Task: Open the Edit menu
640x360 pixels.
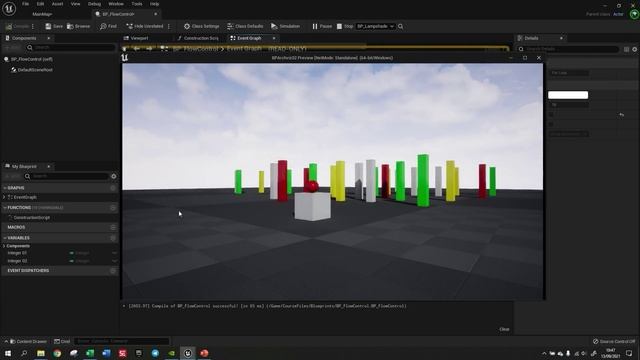Action: pyautogui.click(x=40, y=4)
